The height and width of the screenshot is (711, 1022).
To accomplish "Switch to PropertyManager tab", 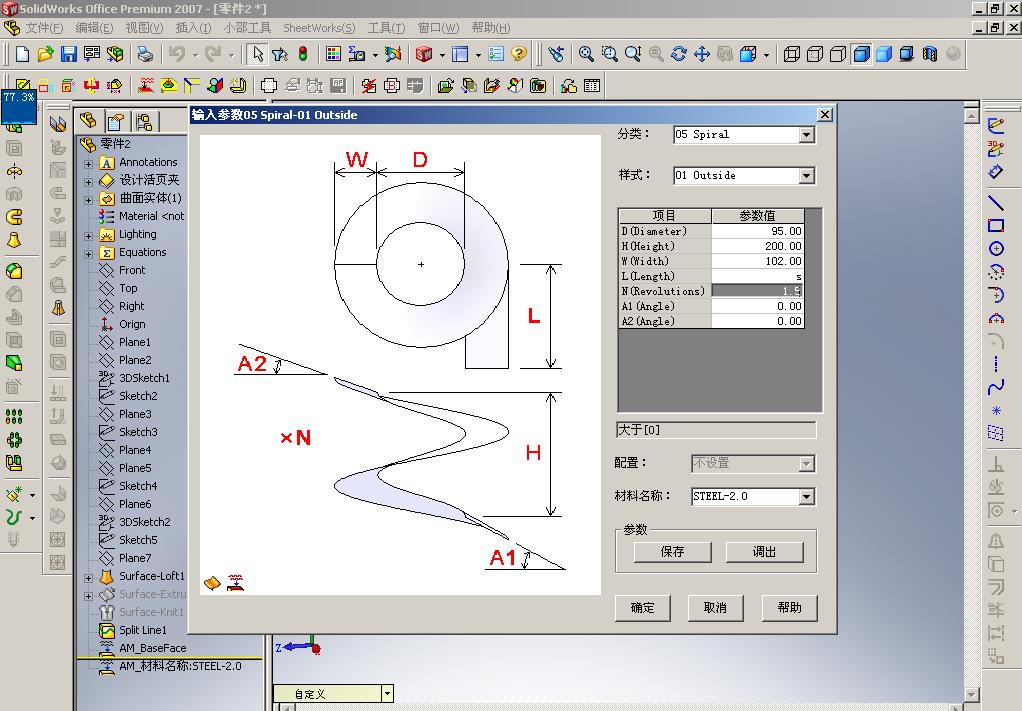I will (x=116, y=122).
